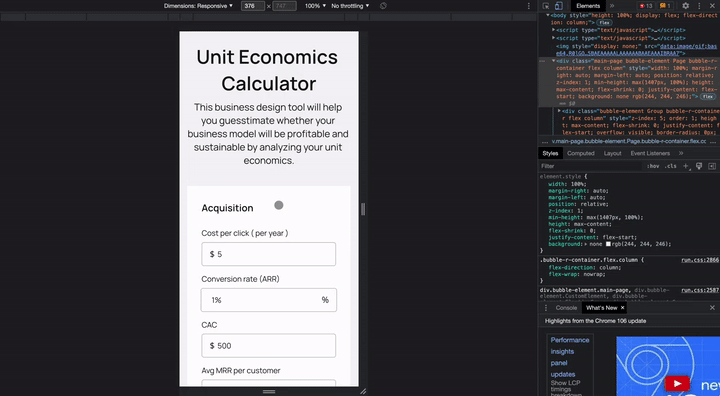Select the Elements panel tab
Viewport: 720px width, 396px height.
click(588, 6)
